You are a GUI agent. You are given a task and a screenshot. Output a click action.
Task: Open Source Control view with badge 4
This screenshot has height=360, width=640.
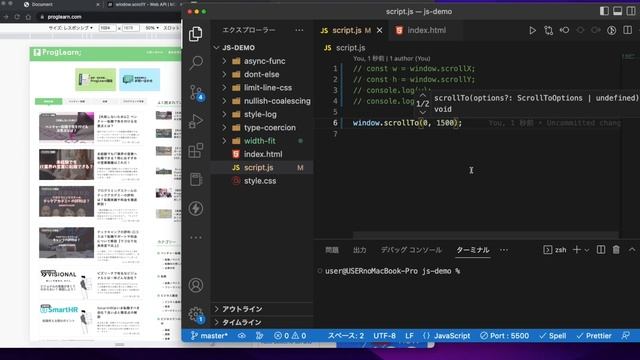[196, 92]
